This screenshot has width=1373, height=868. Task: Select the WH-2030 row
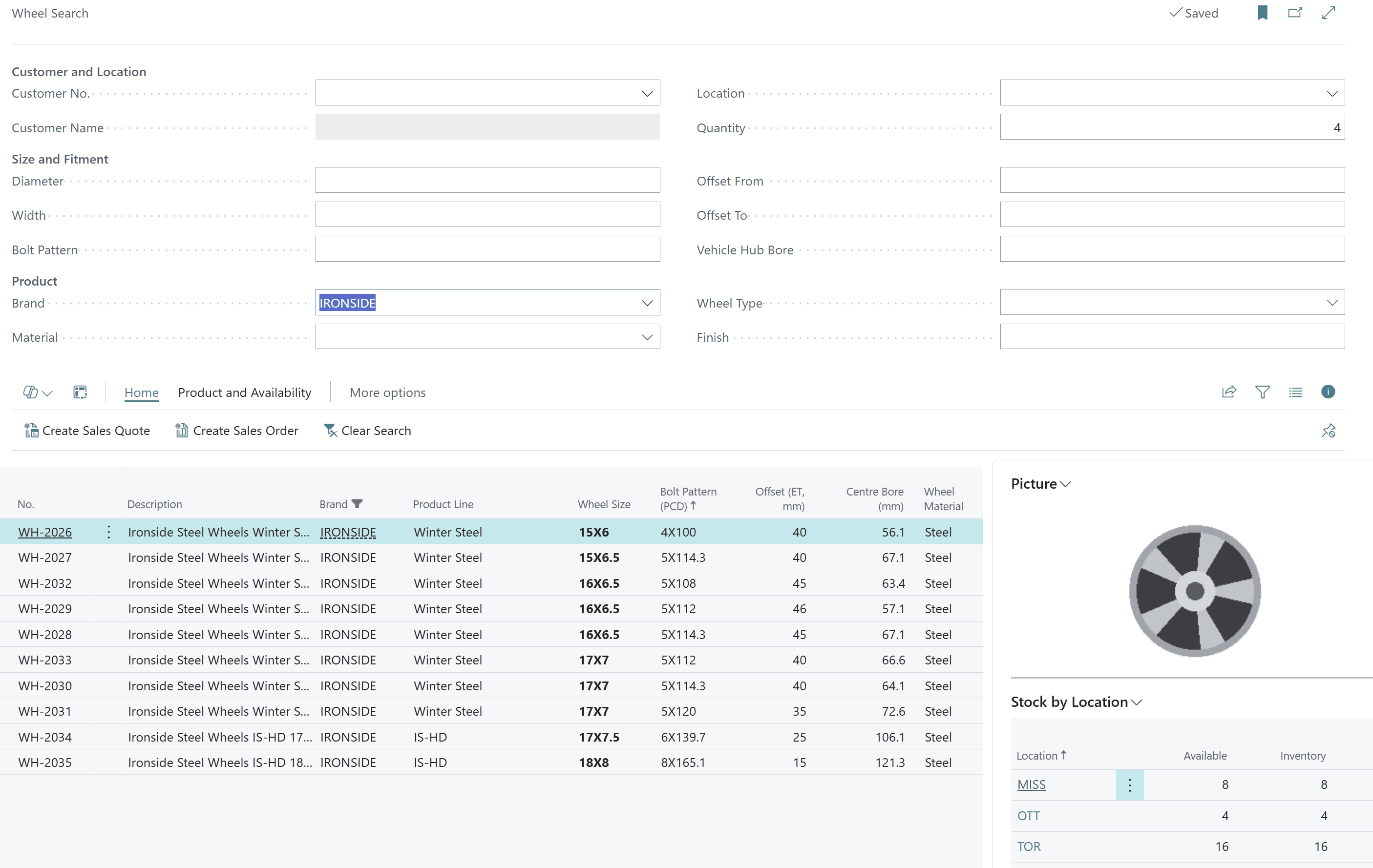click(x=491, y=685)
